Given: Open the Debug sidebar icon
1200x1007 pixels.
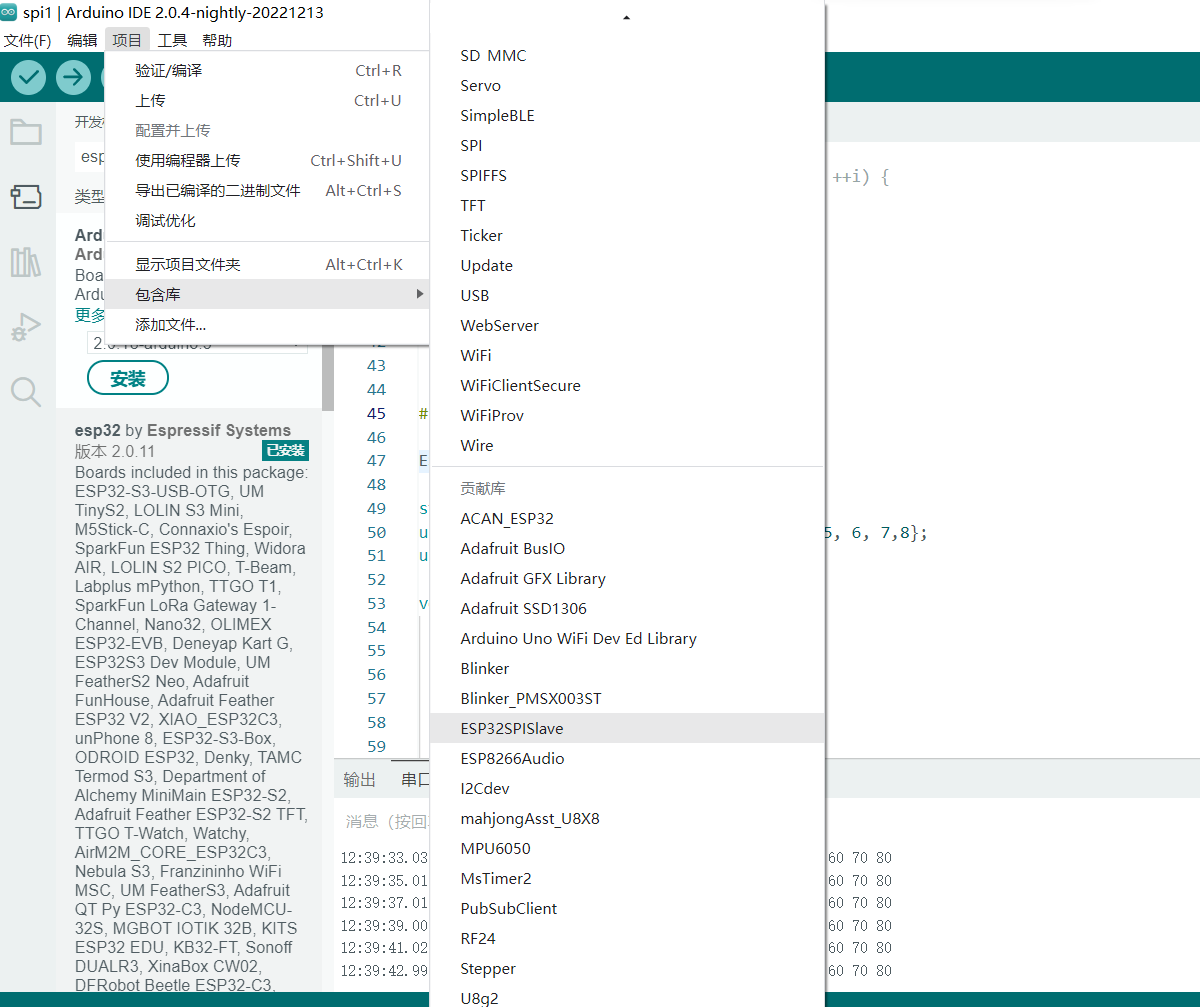Looking at the screenshot, I should pos(26,327).
